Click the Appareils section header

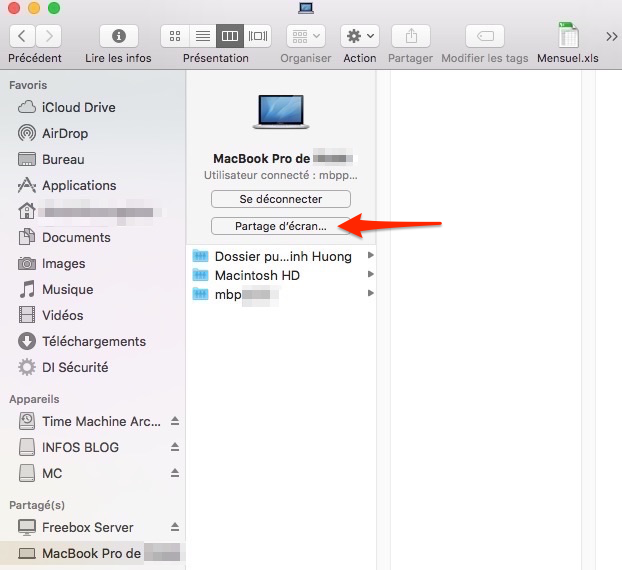point(34,399)
